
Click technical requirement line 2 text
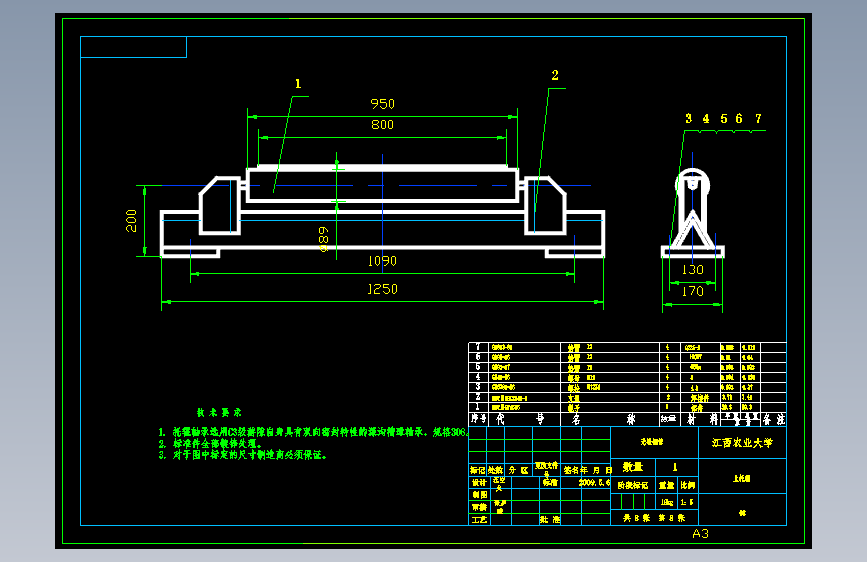coord(210,444)
